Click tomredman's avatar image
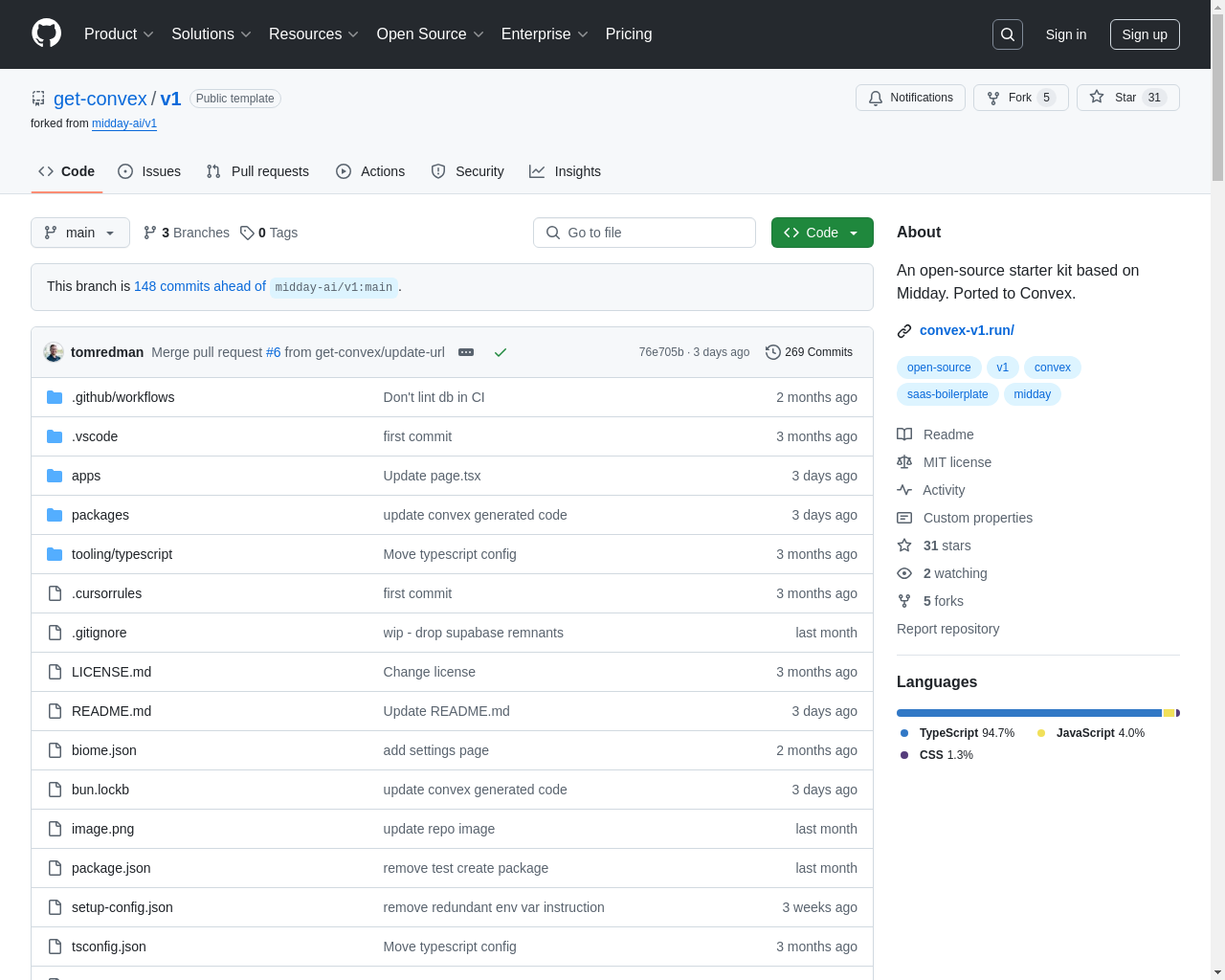Viewport: 1225px width, 980px height. (x=54, y=352)
